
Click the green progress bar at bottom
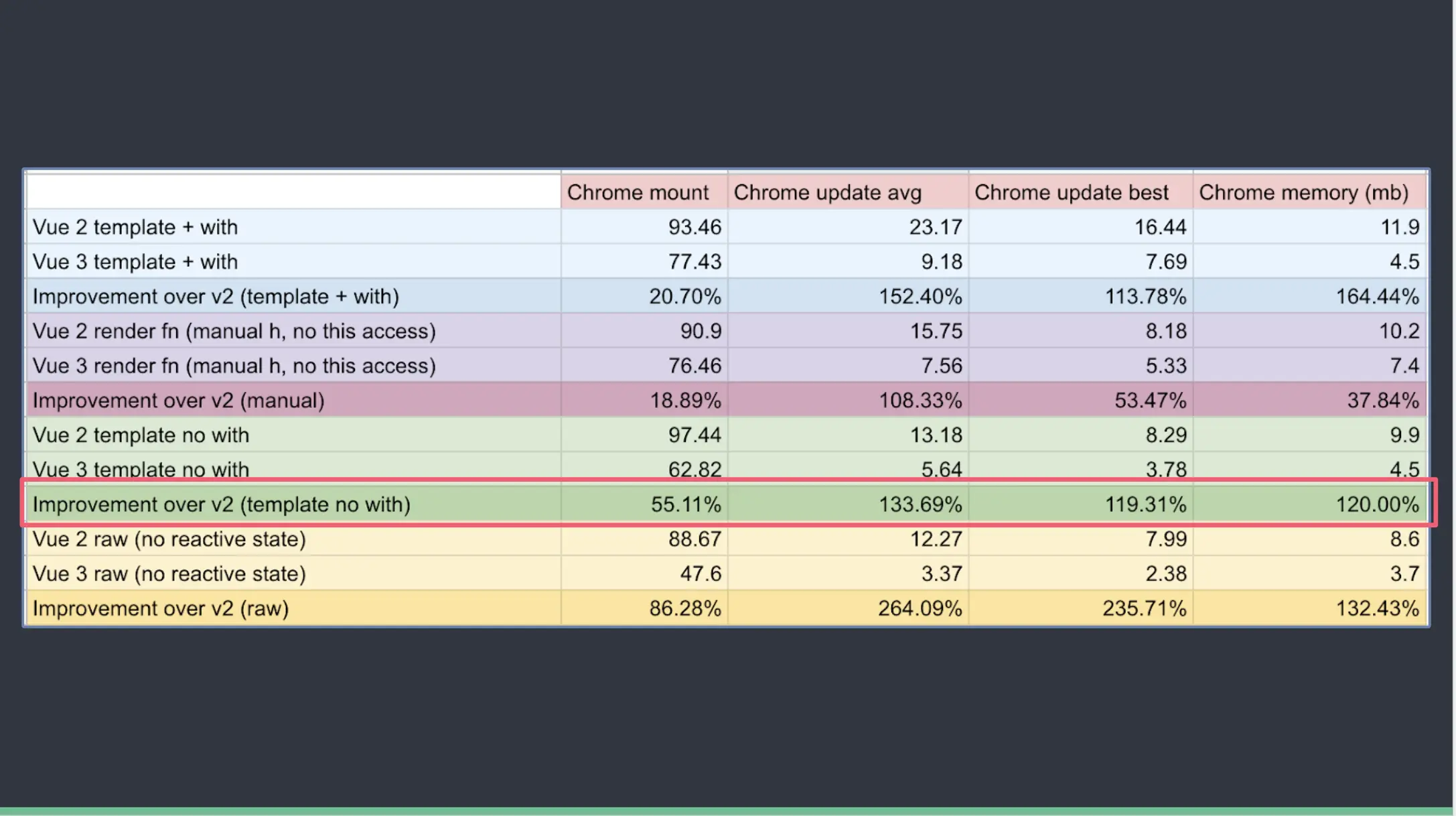(x=727, y=811)
